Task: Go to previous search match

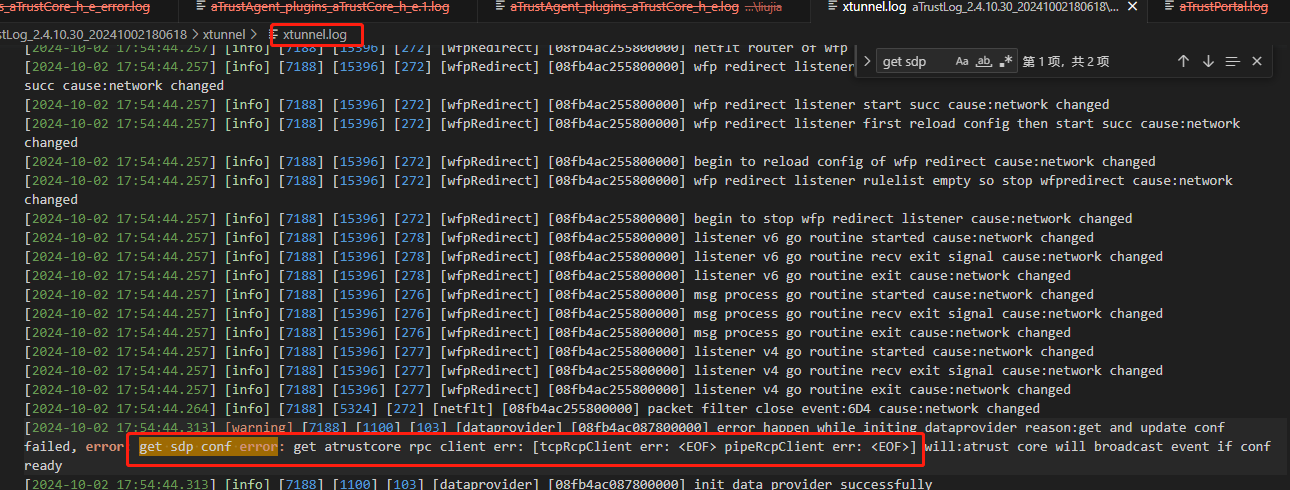Action: (x=1183, y=62)
